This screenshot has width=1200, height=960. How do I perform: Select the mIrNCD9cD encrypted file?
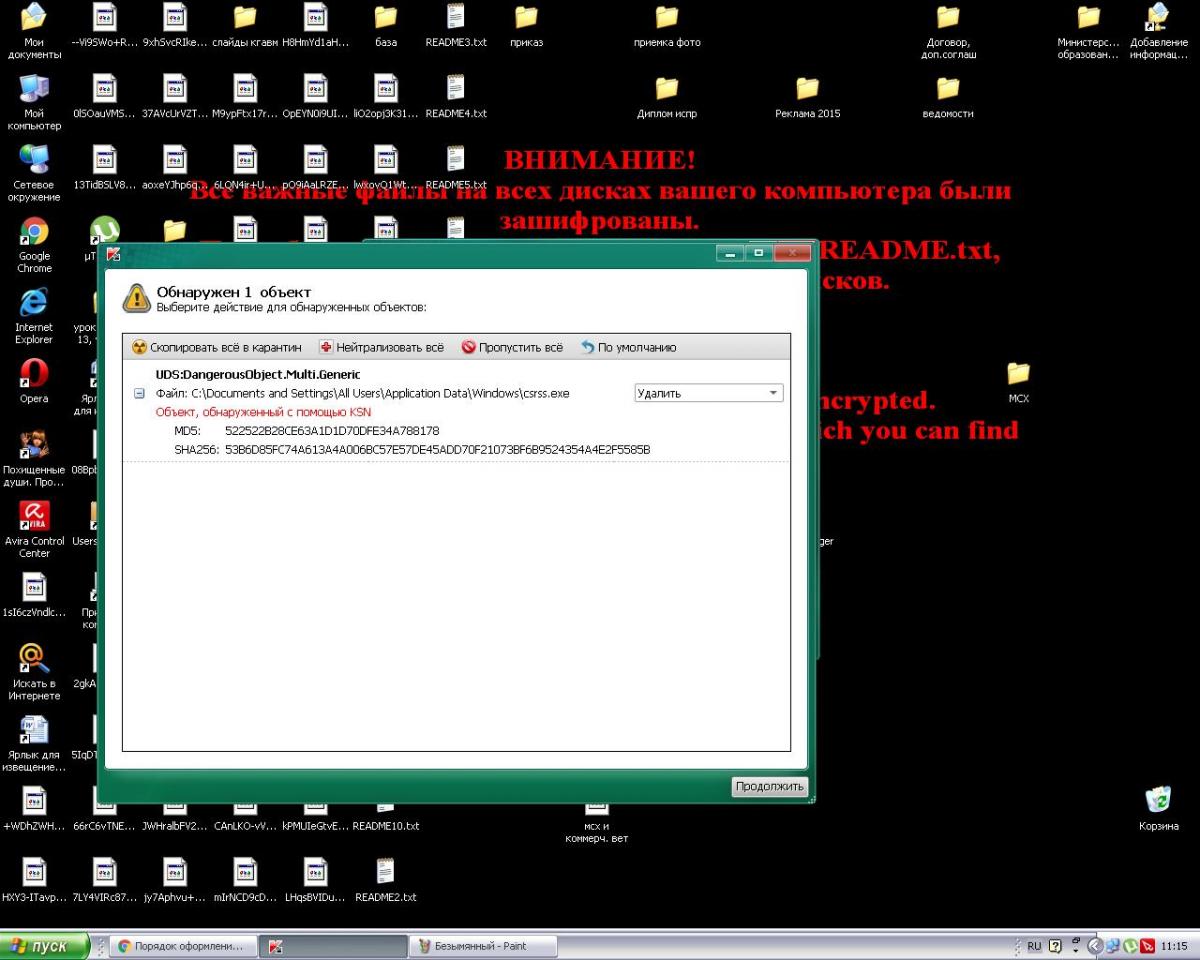245,879
